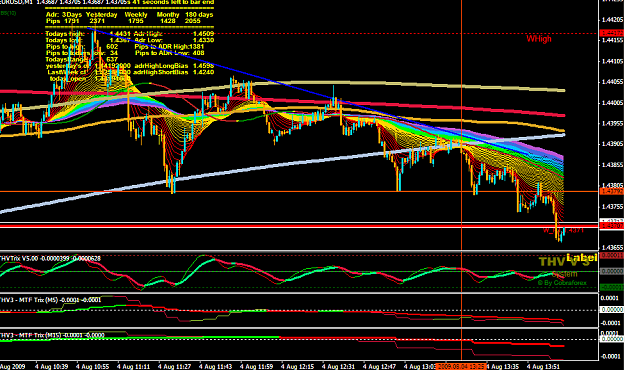The width and height of the screenshot is (625, 370).
Task: Click the THV V3 title text
Action: tap(564, 262)
